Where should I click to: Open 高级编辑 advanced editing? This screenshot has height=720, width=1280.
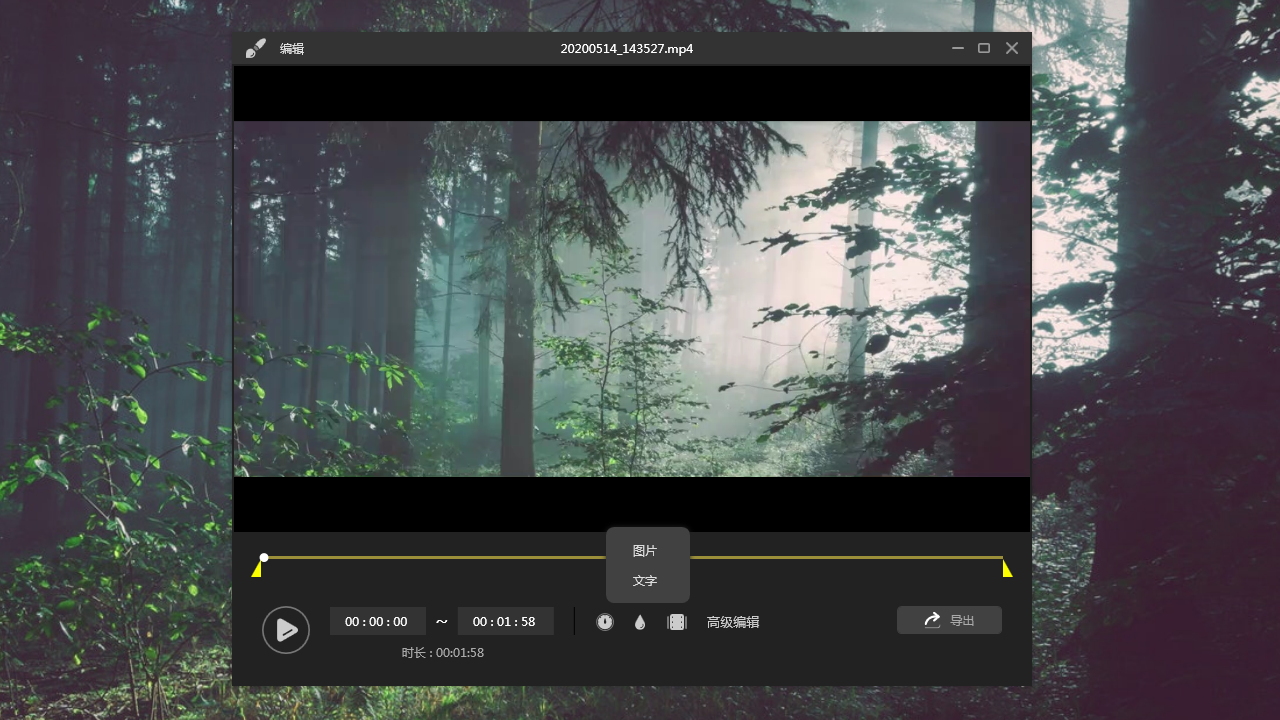[x=733, y=622]
